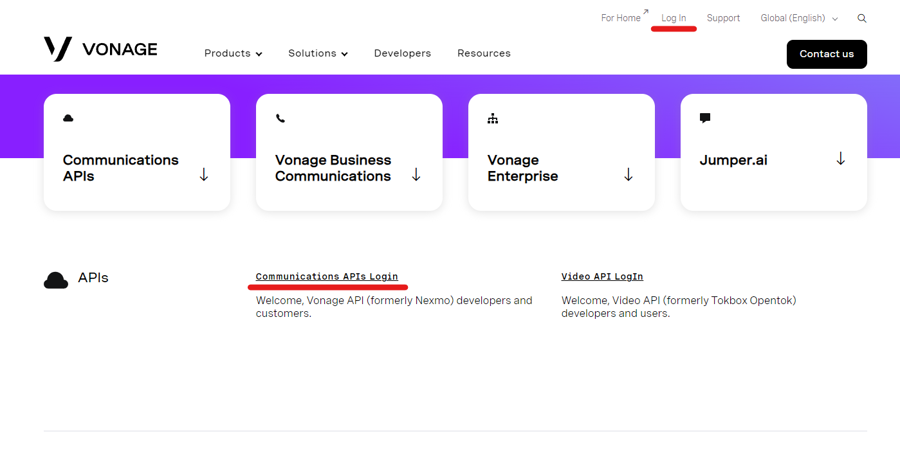This screenshot has height=450, width=900.
Task: Click down arrow on Vonage Business Communications card
Action: pos(416,175)
